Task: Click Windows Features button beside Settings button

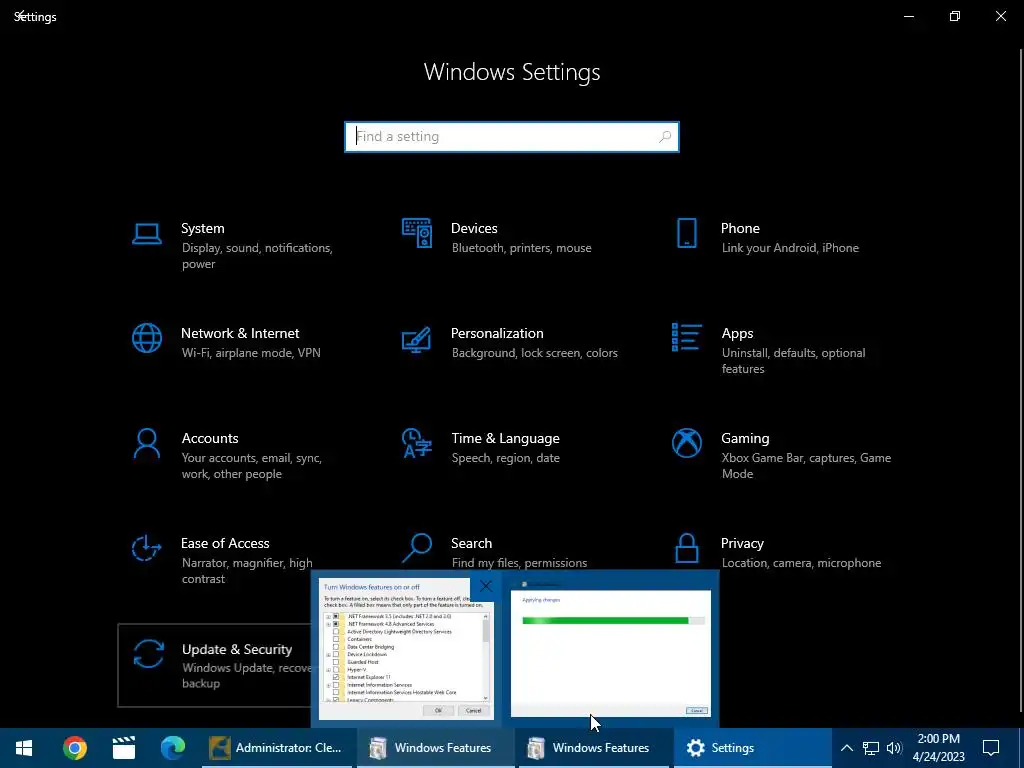Action: pos(594,748)
